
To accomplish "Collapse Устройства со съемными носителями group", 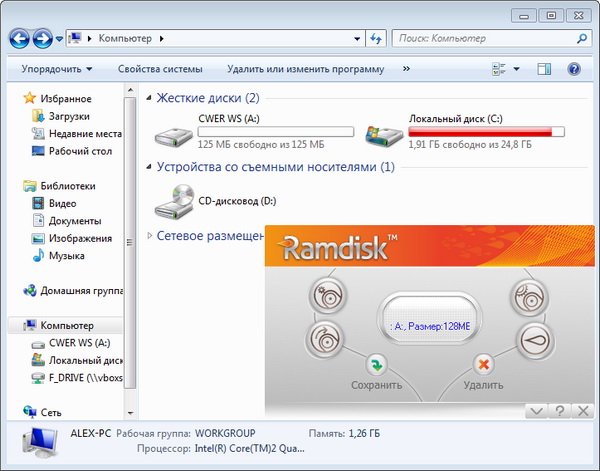I will [148, 167].
